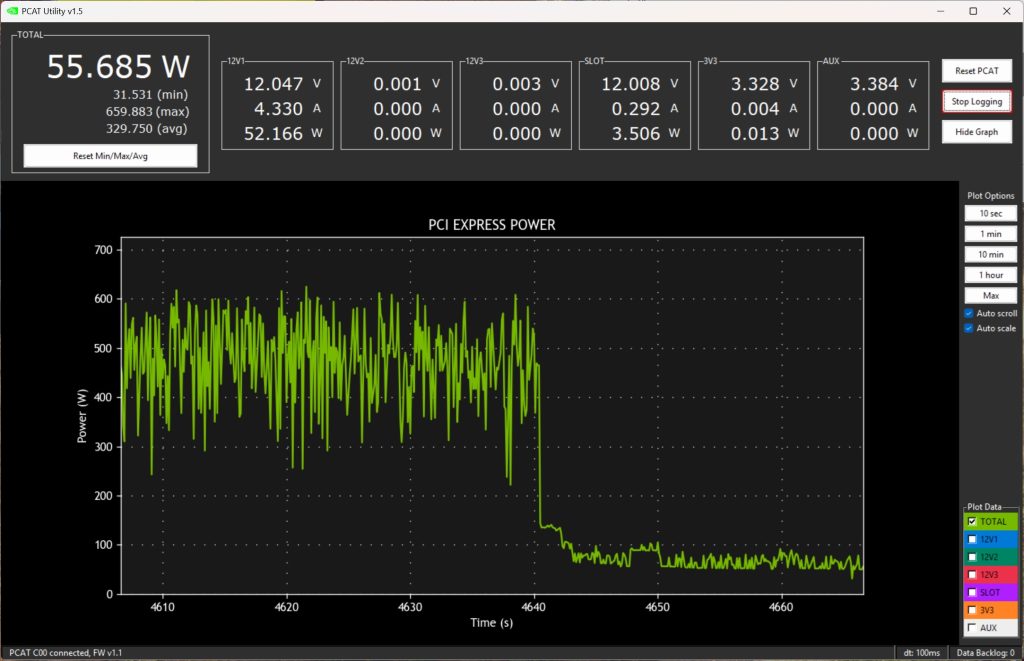Image resolution: width=1024 pixels, height=661 pixels.
Task: Disable the Auto scroll checkbox
Action: coord(969,313)
